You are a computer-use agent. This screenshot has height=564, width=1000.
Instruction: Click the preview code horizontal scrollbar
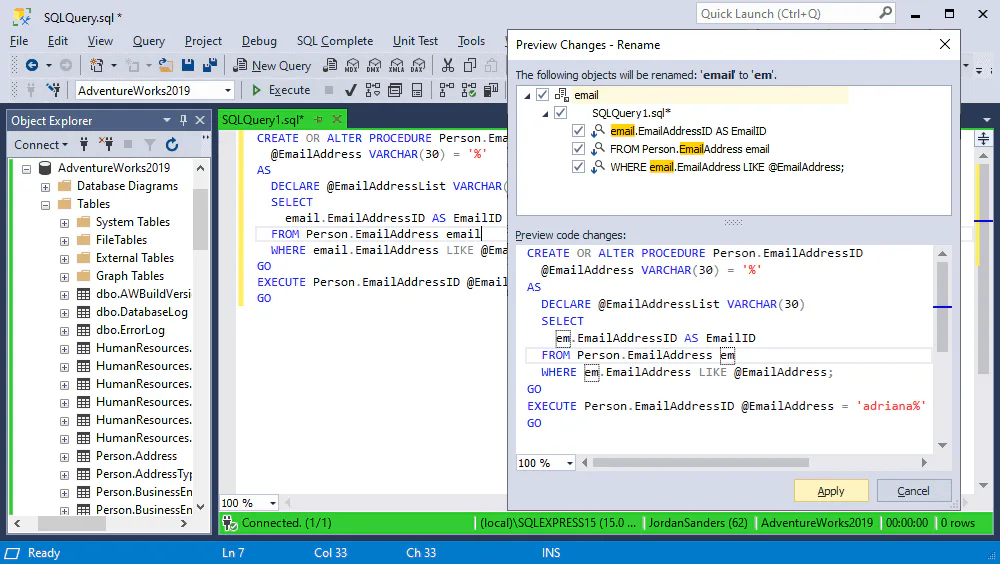coord(700,463)
